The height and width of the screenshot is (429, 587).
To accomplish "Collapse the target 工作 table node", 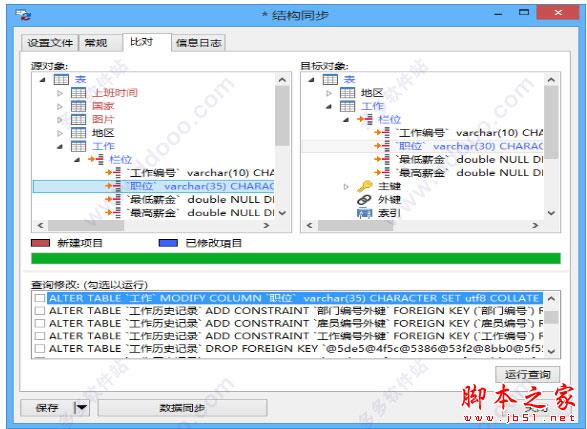I will pos(329,106).
